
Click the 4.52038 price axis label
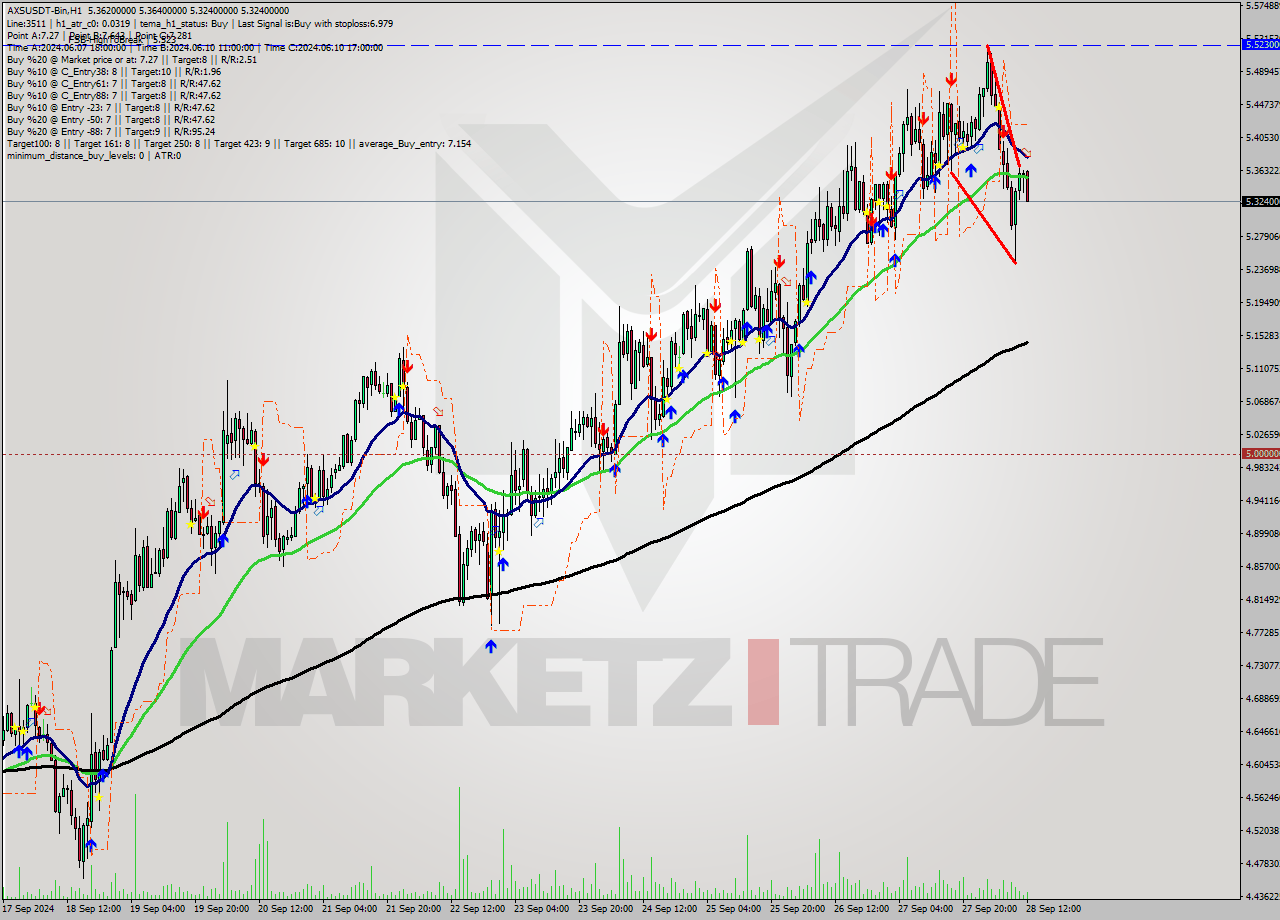1262,830
